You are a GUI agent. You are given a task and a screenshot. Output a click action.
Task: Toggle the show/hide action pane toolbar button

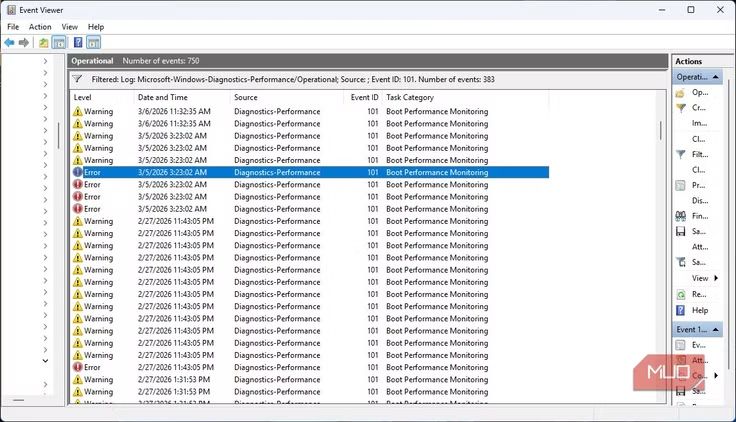coord(93,43)
